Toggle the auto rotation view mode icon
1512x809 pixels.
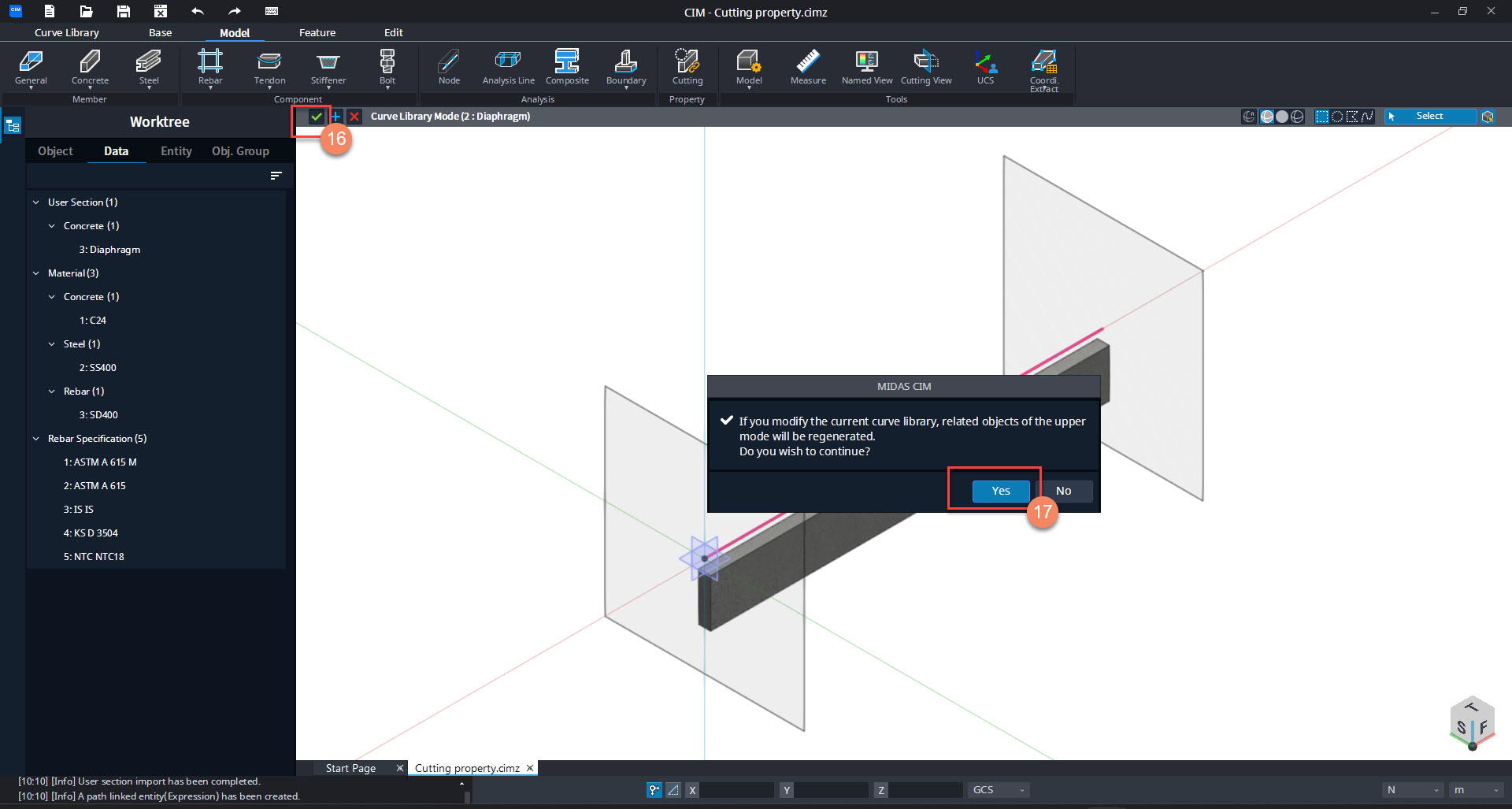point(1249,117)
